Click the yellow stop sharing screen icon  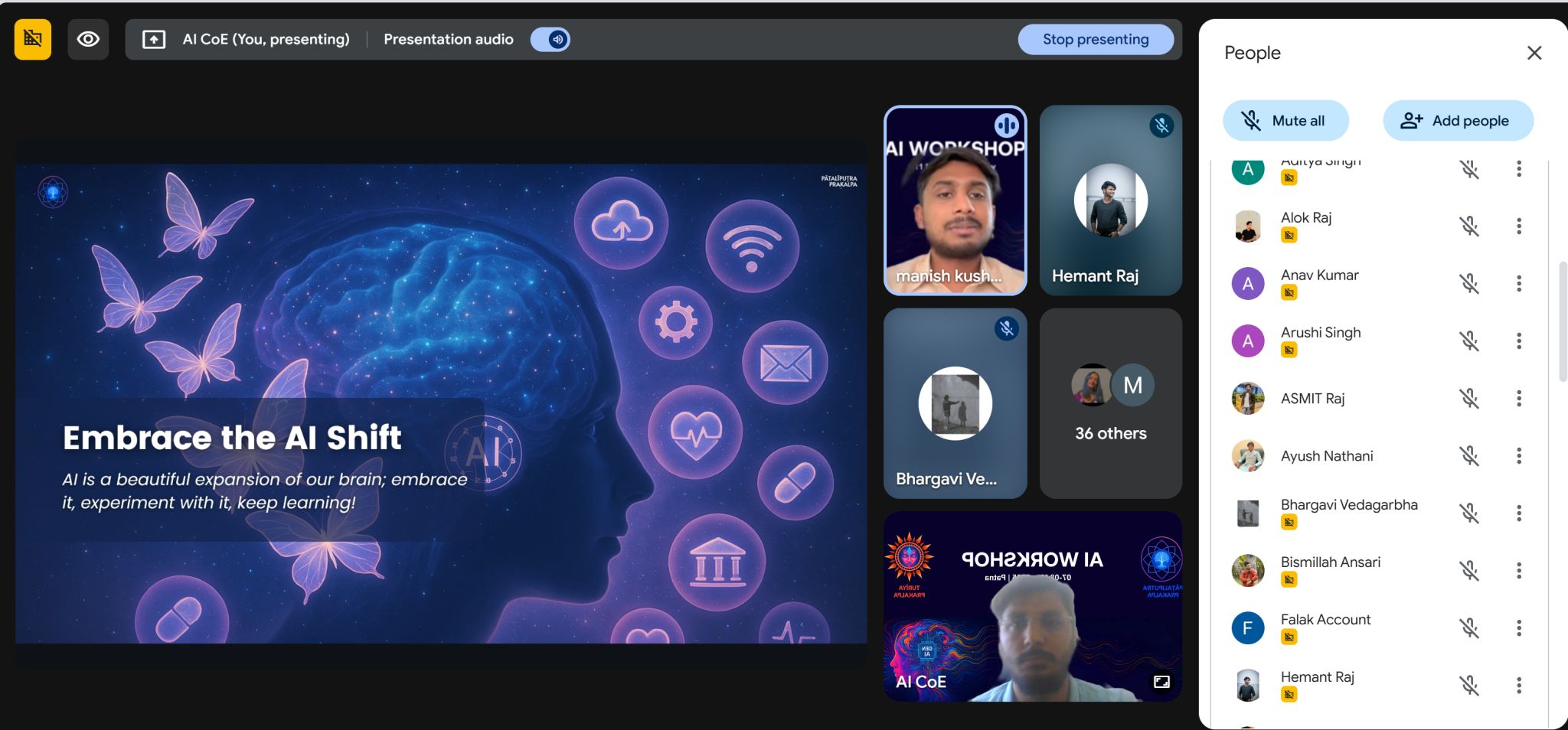coord(32,39)
